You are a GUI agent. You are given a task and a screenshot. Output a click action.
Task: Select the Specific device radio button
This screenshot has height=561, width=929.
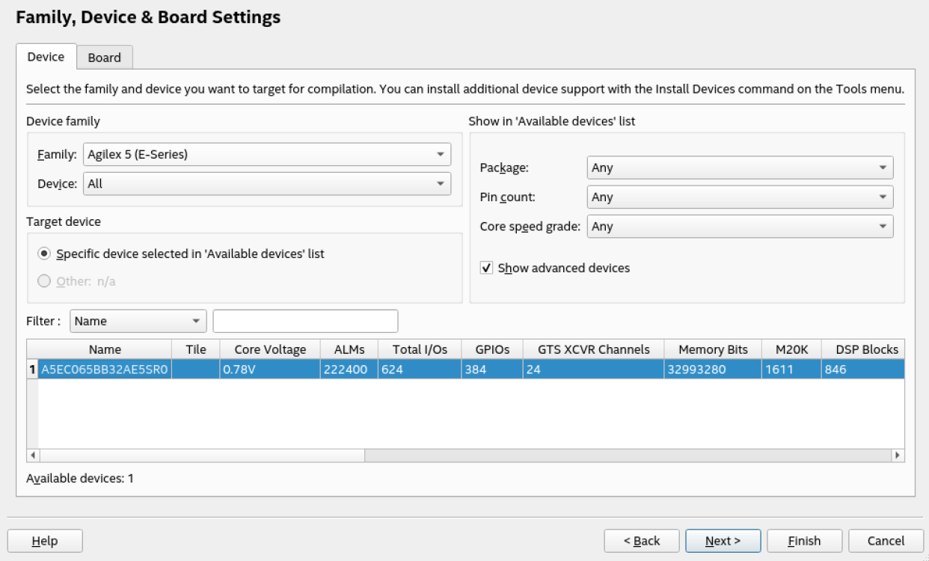44,254
